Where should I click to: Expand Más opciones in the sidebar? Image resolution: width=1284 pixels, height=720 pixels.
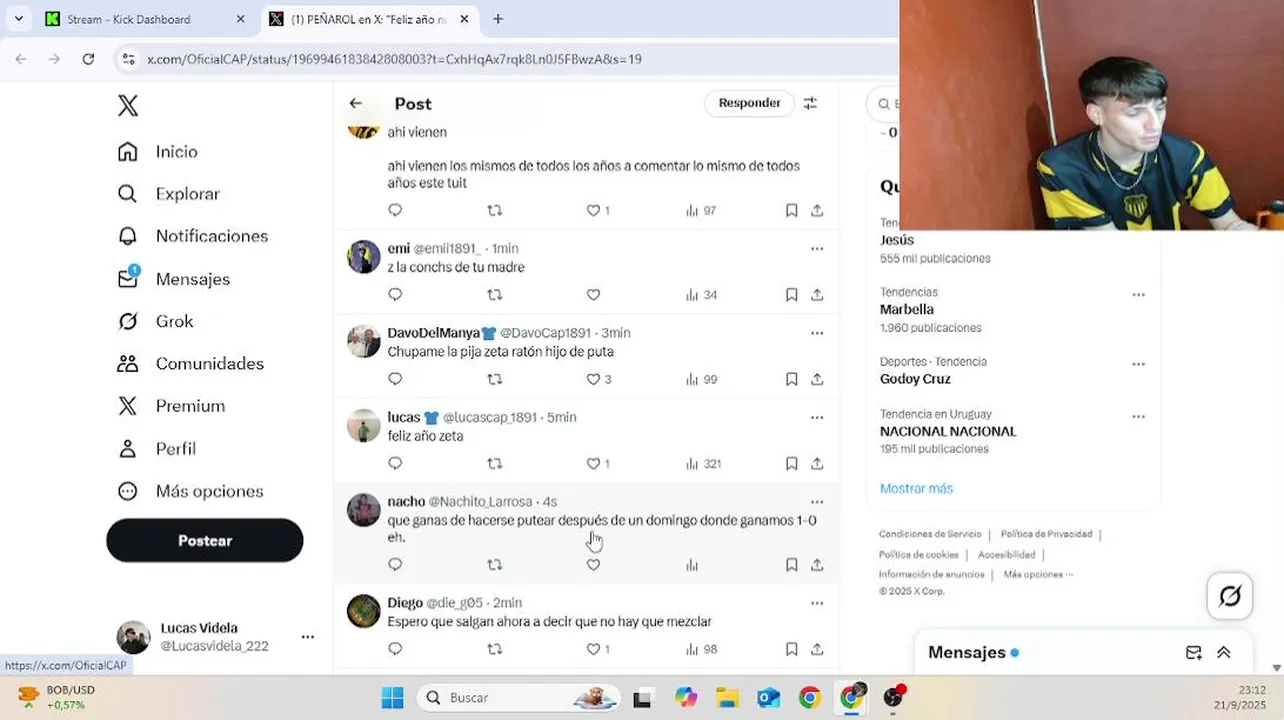click(190, 491)
